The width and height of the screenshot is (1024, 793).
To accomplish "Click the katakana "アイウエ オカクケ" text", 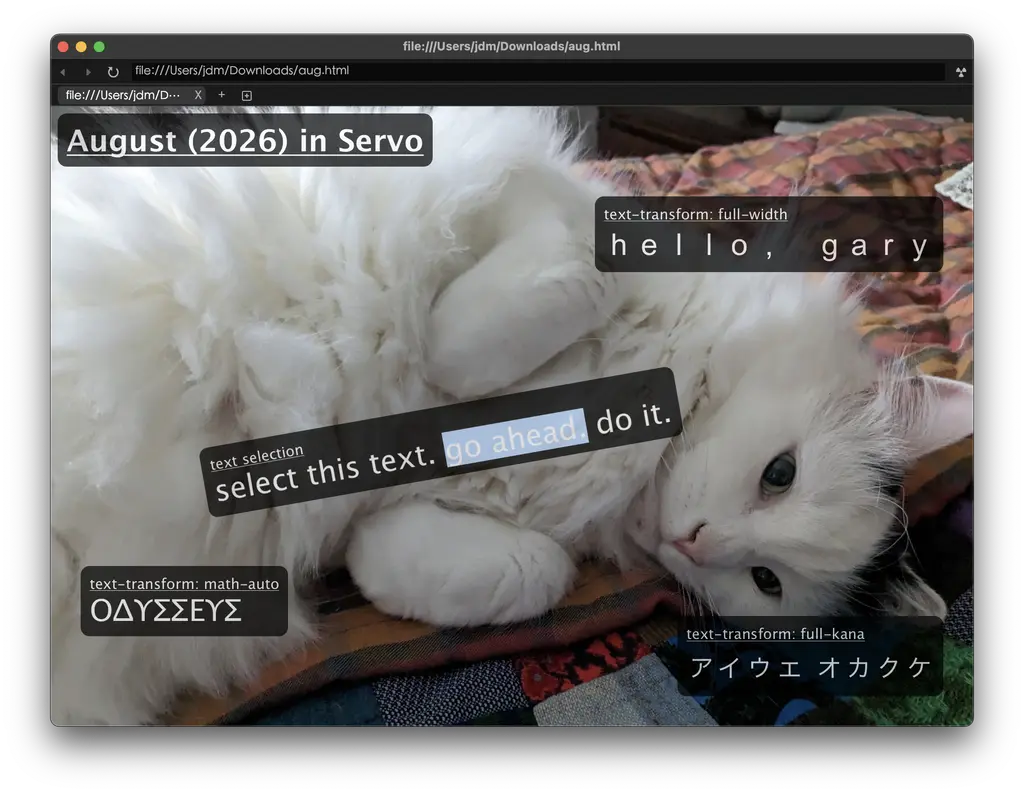I will (810, 667).
